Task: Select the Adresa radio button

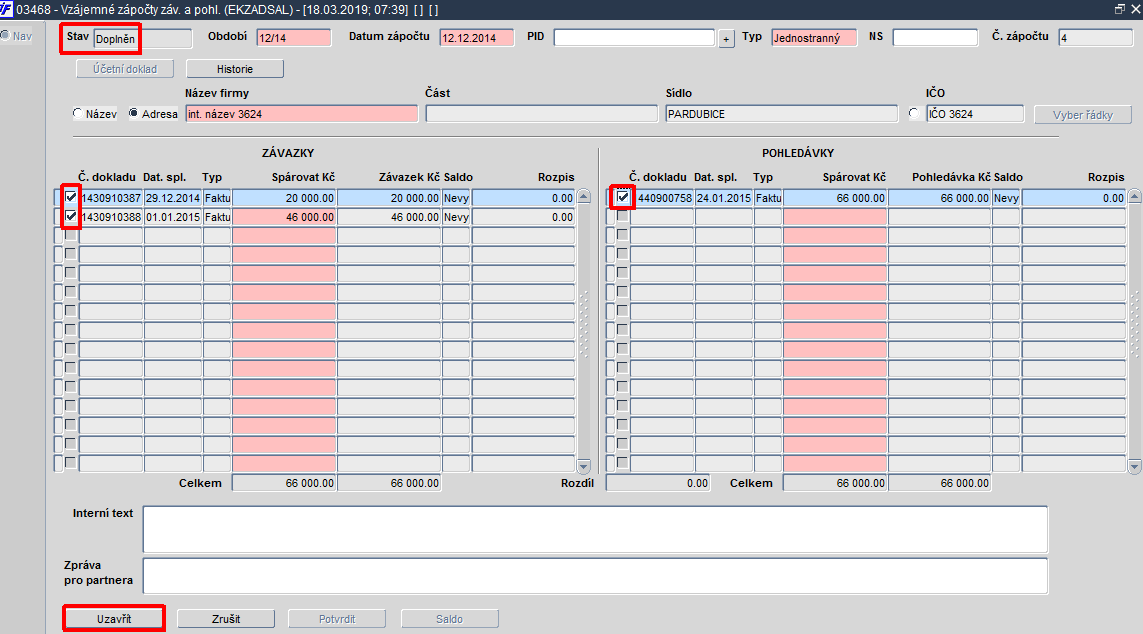Action: (133, 114)
